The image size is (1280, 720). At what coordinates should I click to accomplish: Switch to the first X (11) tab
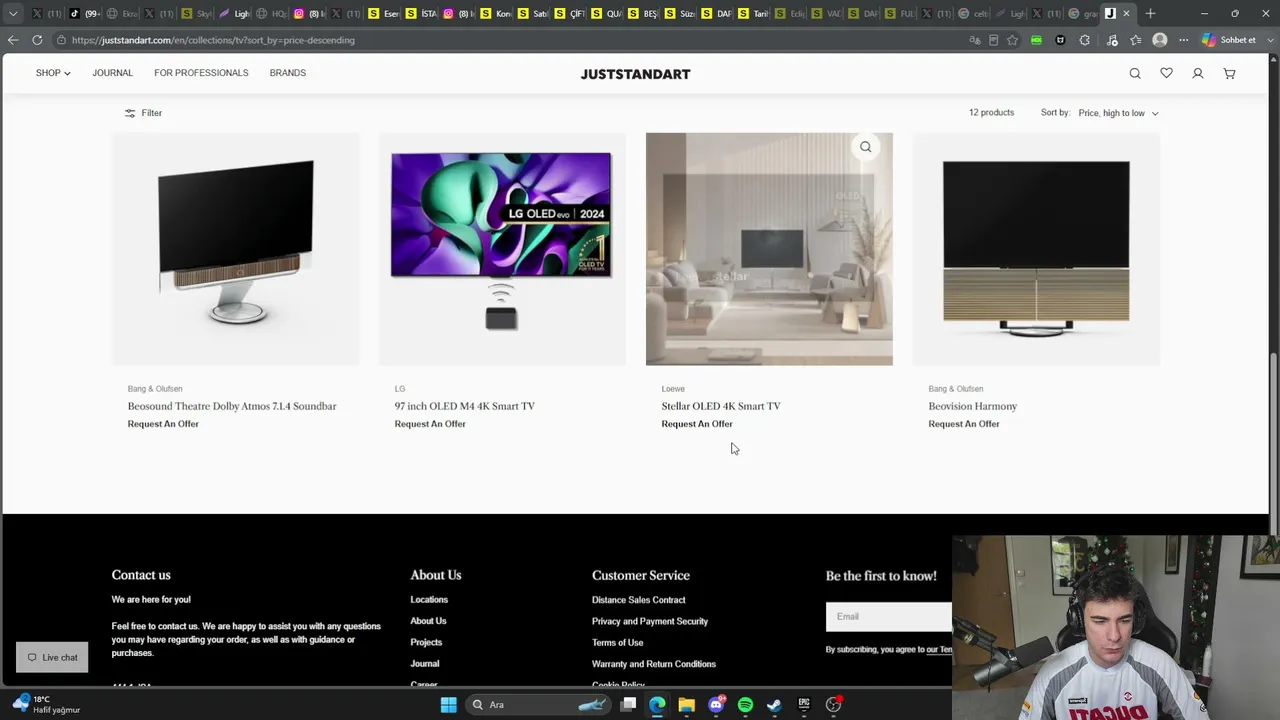[45, 13]
